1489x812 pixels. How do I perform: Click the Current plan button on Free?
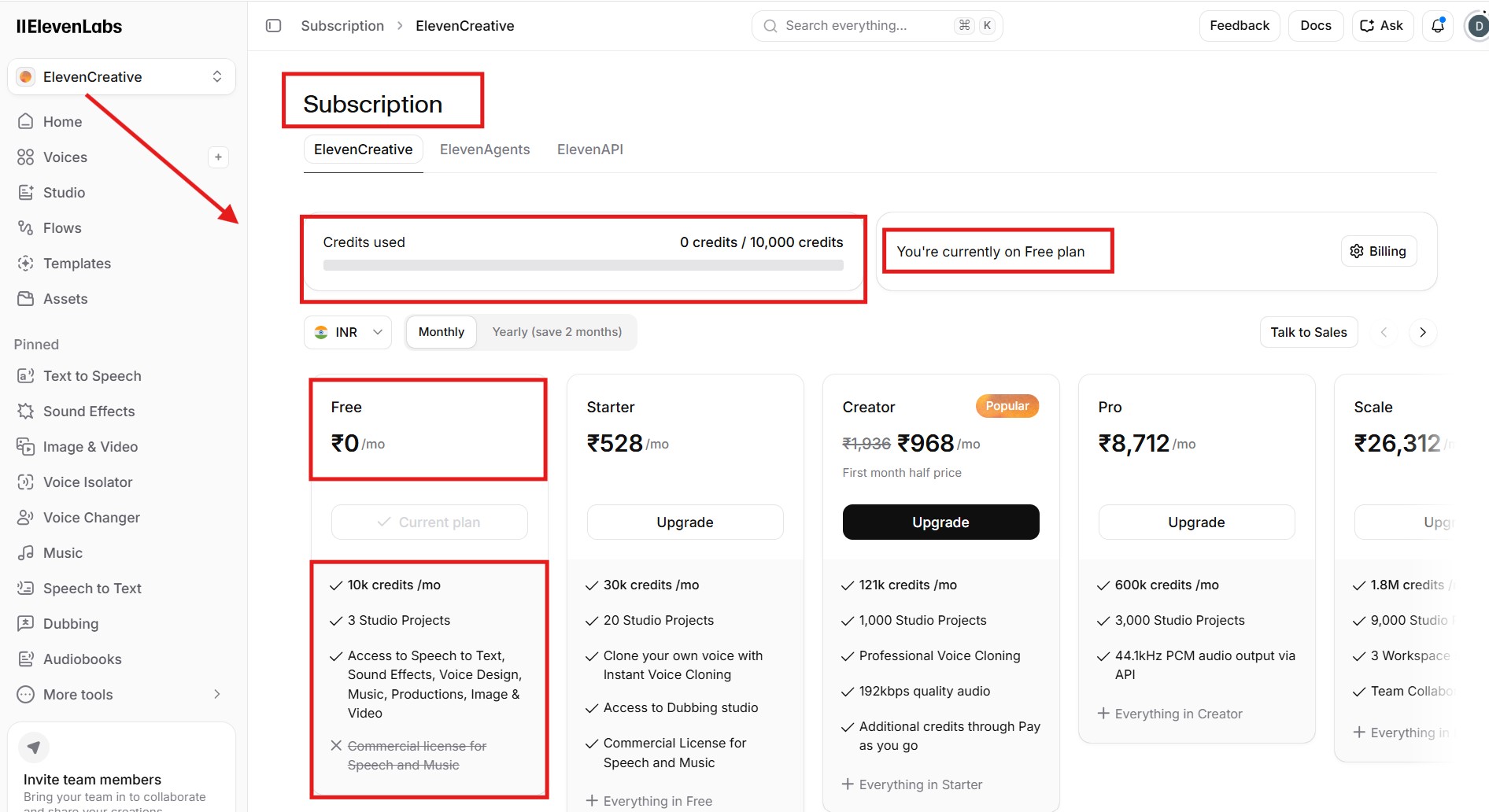pos(430,522)
